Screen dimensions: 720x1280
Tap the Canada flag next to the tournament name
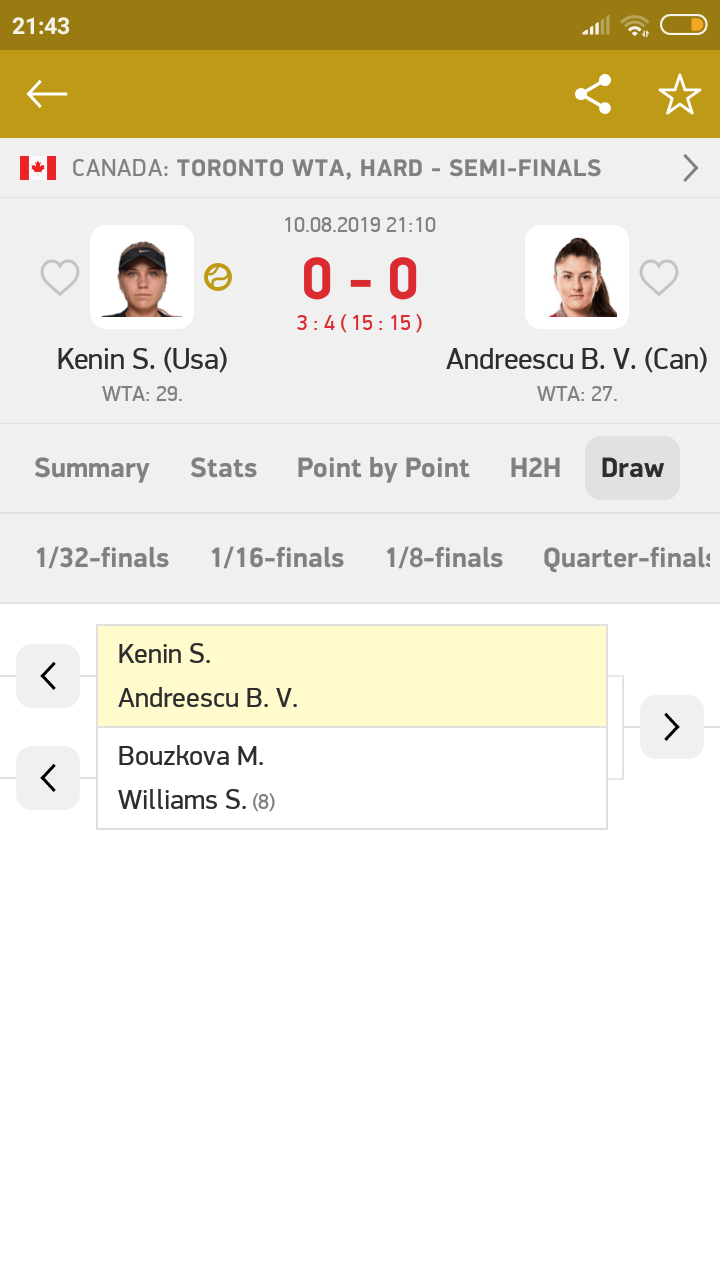(x=38, y=168)
